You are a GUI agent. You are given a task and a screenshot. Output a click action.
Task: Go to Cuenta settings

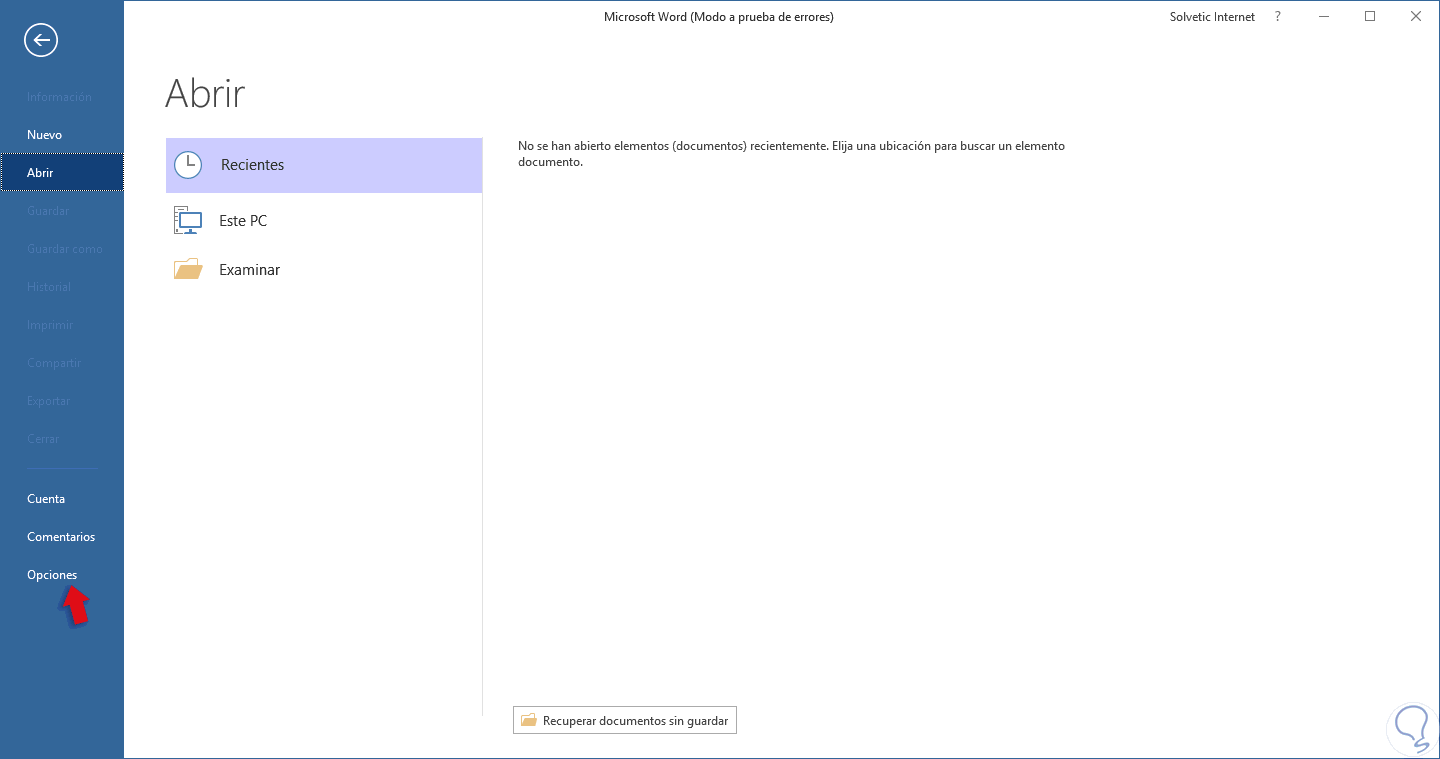tap(46, 498)
